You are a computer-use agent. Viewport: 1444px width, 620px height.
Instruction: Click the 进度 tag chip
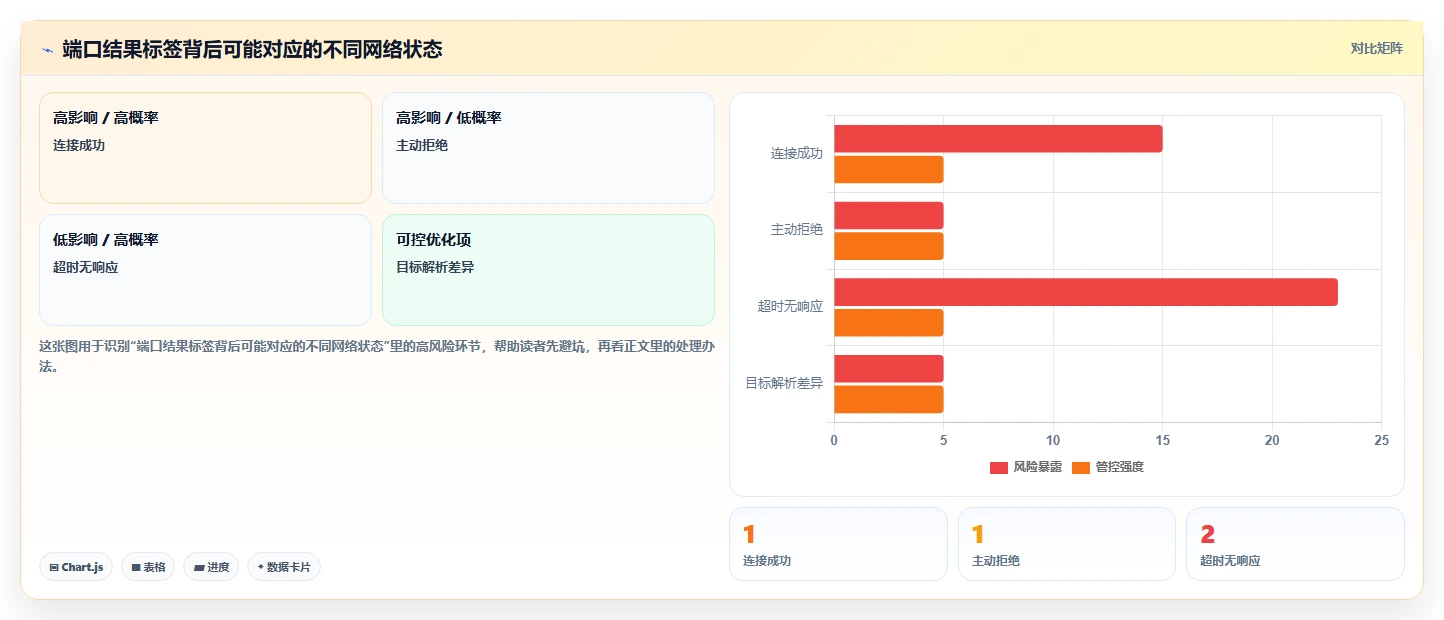point(211,567)
